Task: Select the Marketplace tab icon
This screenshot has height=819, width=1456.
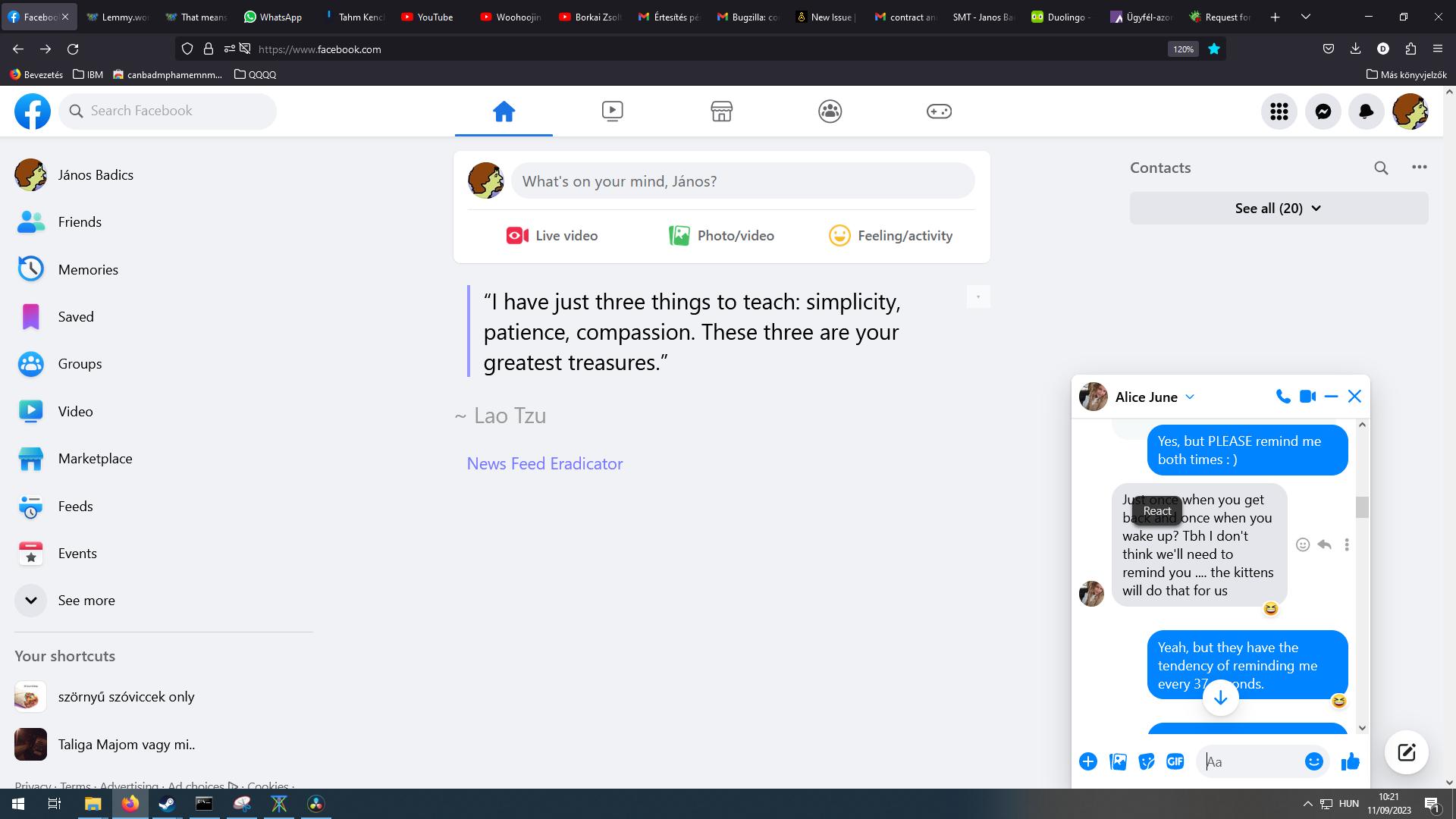Action: coord(721,111)
